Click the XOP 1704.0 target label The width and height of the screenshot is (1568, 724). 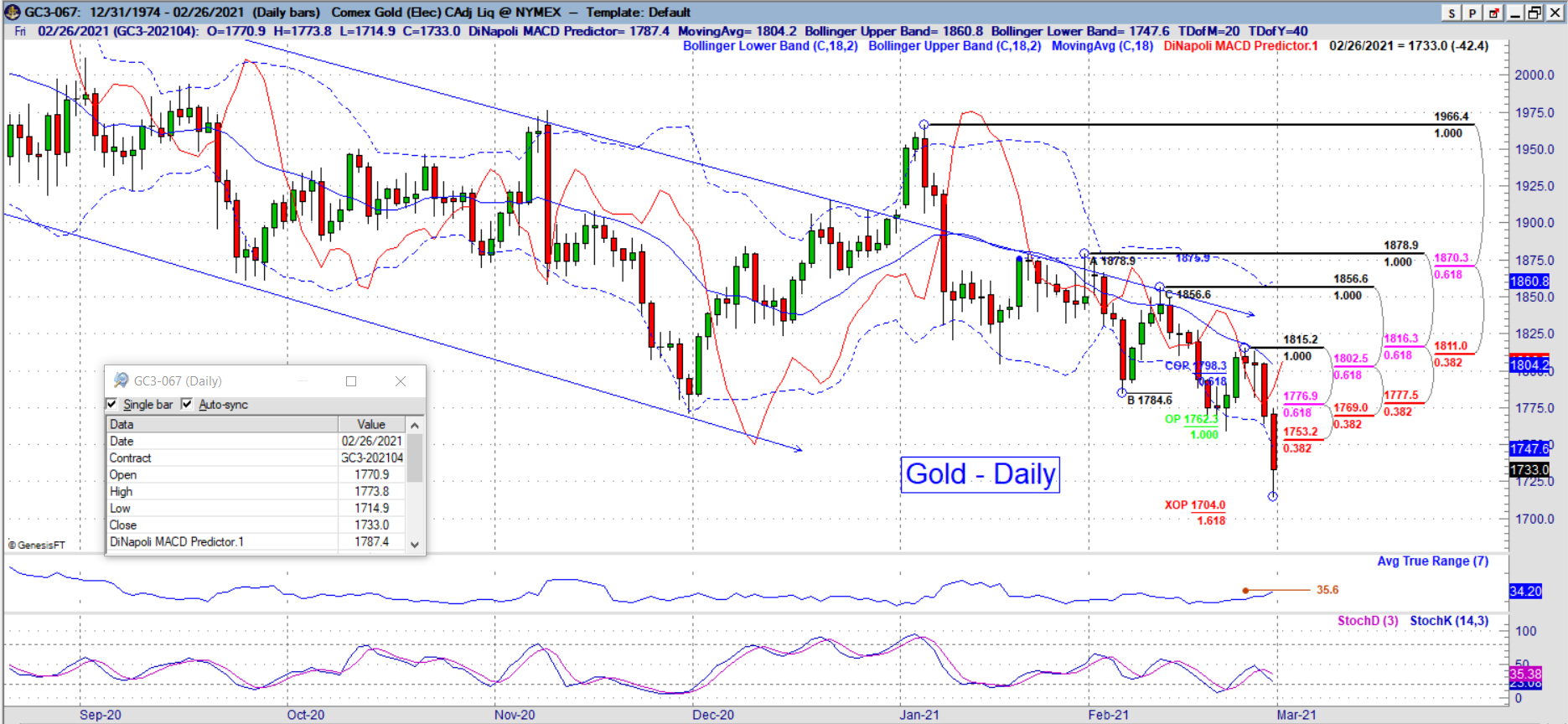1195,505
